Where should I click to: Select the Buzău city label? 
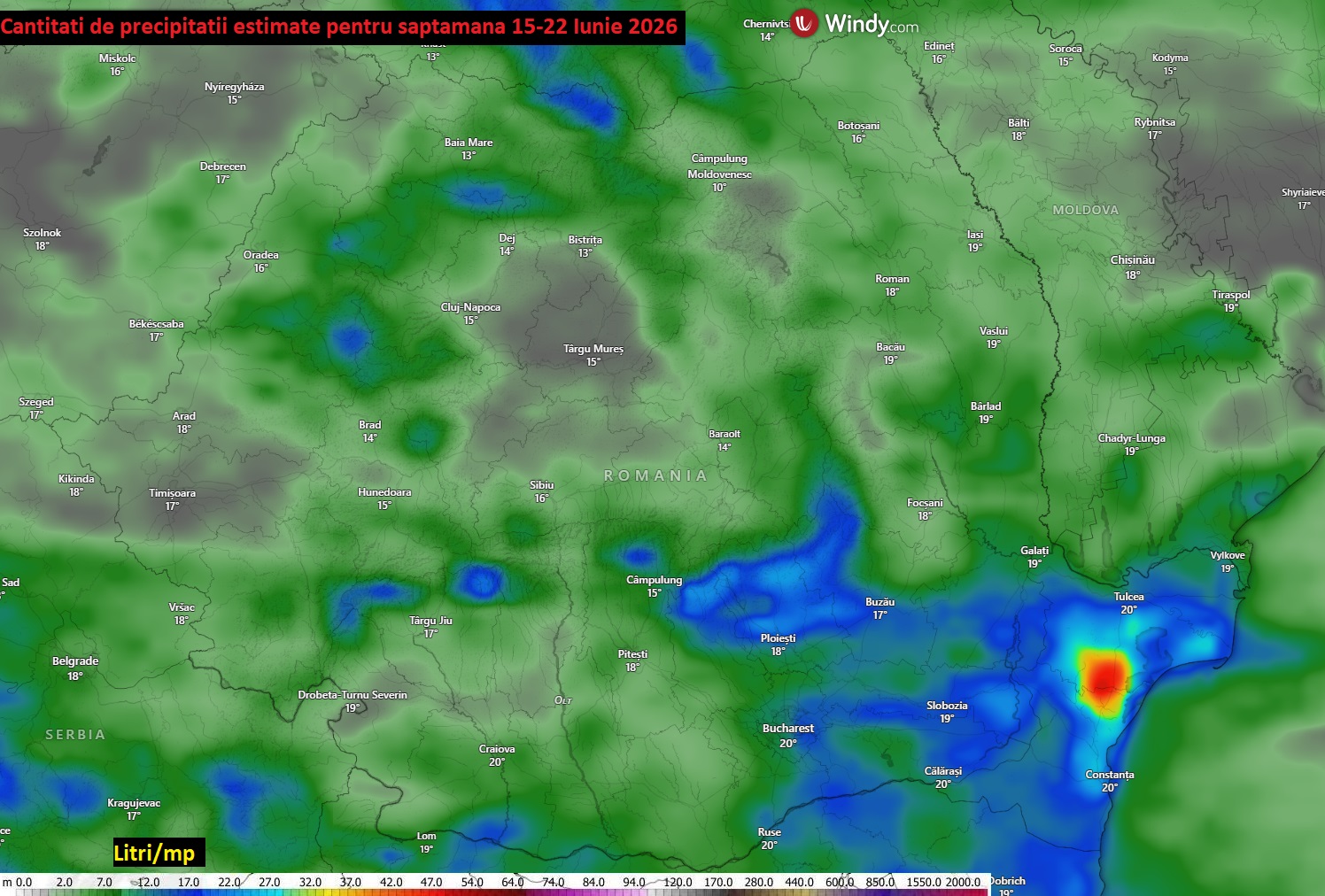(x=879, y=602)
